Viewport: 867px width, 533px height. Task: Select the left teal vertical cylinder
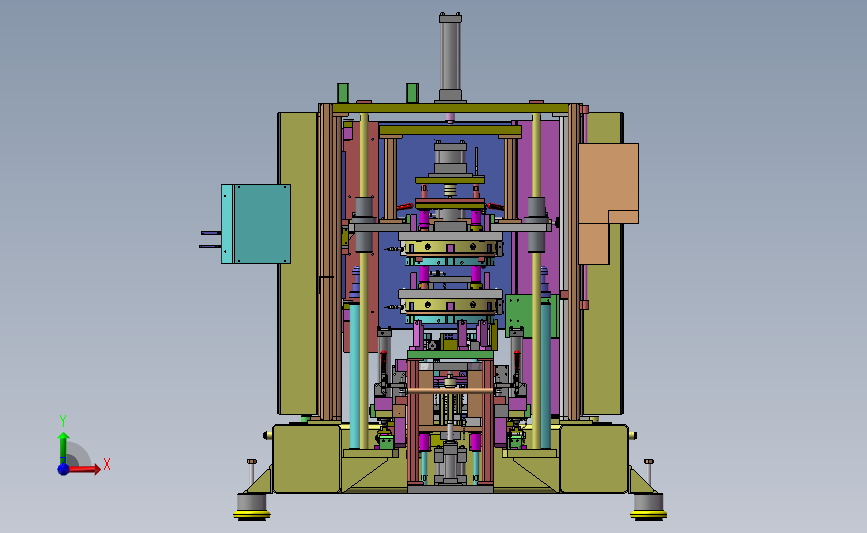pos(354,375)
